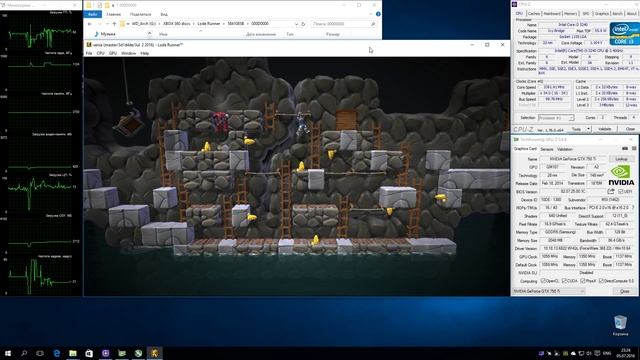Open the File menu in Xenia
This screenshot has height=360, width=640.
89,53
